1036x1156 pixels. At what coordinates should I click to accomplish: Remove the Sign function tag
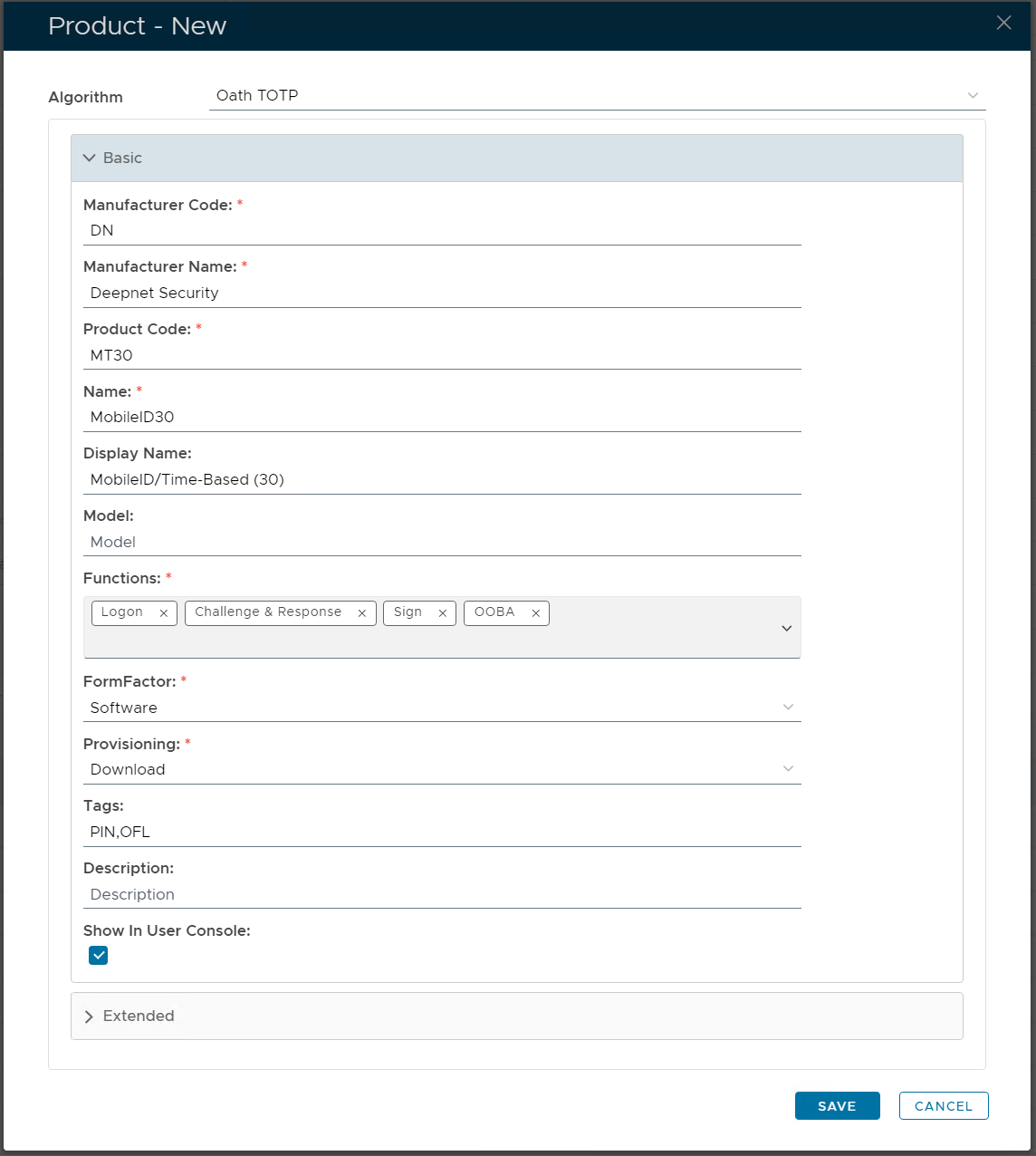pyautogui.click(x=443, y=613)
